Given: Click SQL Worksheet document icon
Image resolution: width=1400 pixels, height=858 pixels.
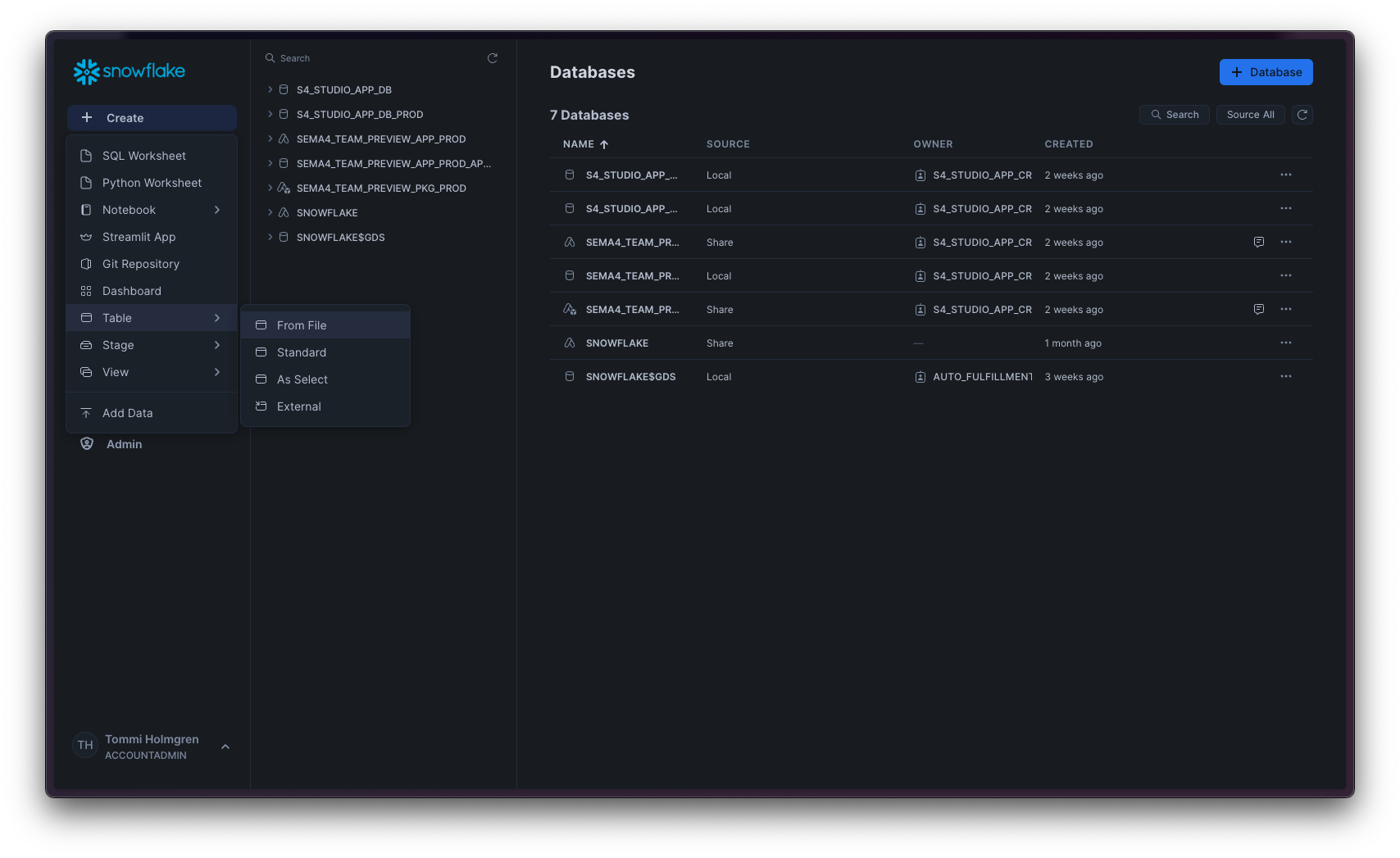Looking at the screenshot, I should pos(86,156).
